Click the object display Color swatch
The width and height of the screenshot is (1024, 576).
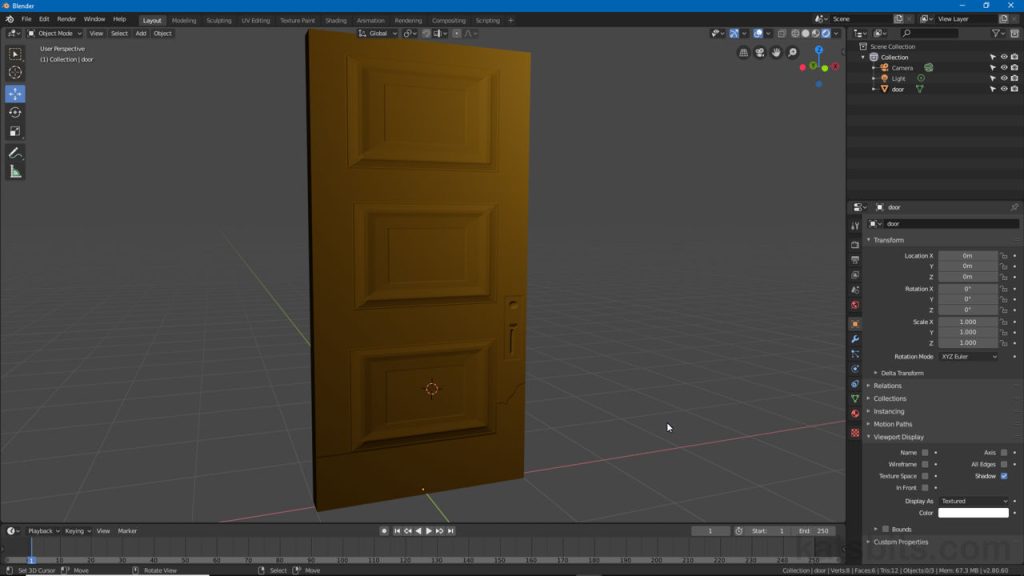point(973,512)
